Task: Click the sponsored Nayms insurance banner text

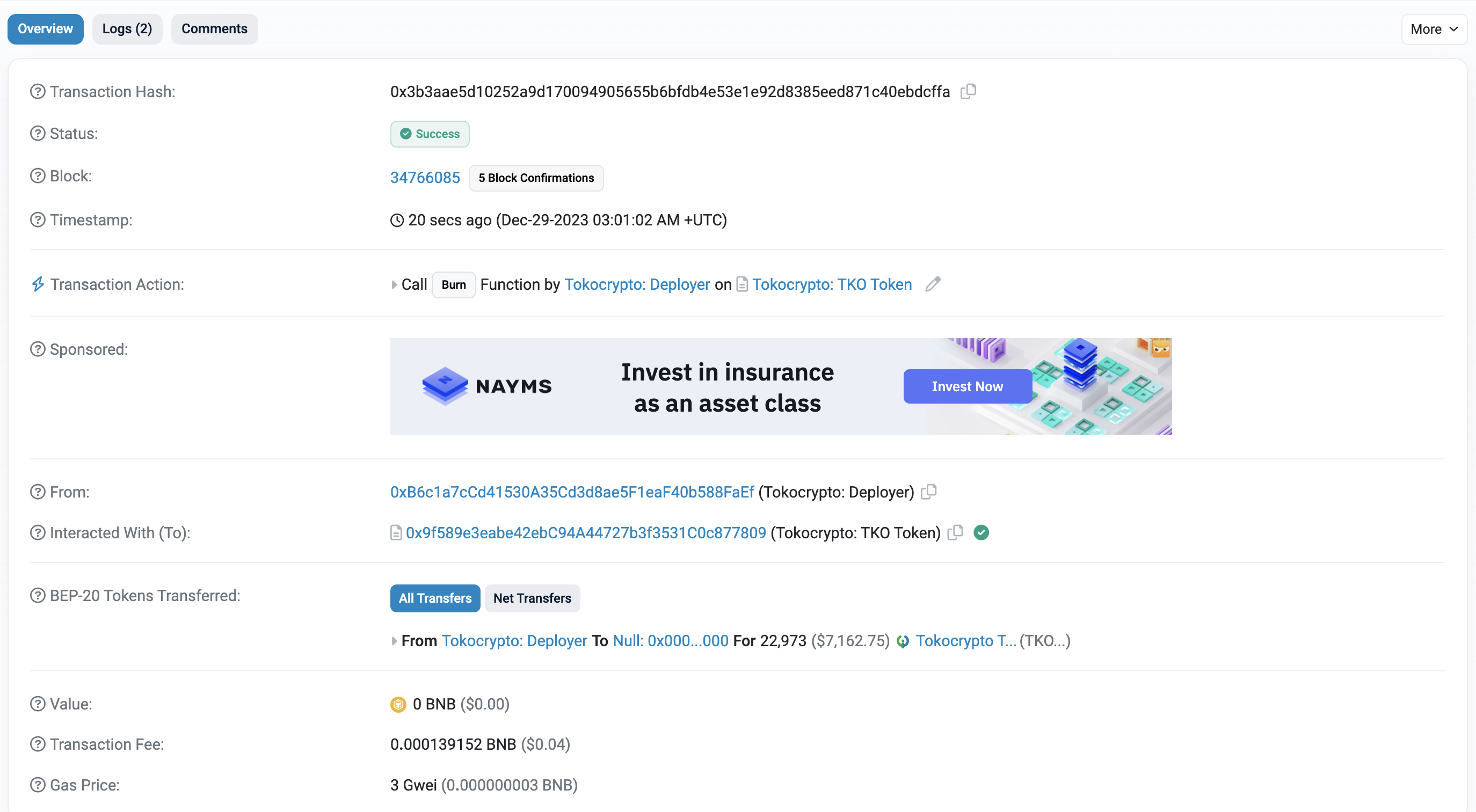Action: (x=727, y=387)
